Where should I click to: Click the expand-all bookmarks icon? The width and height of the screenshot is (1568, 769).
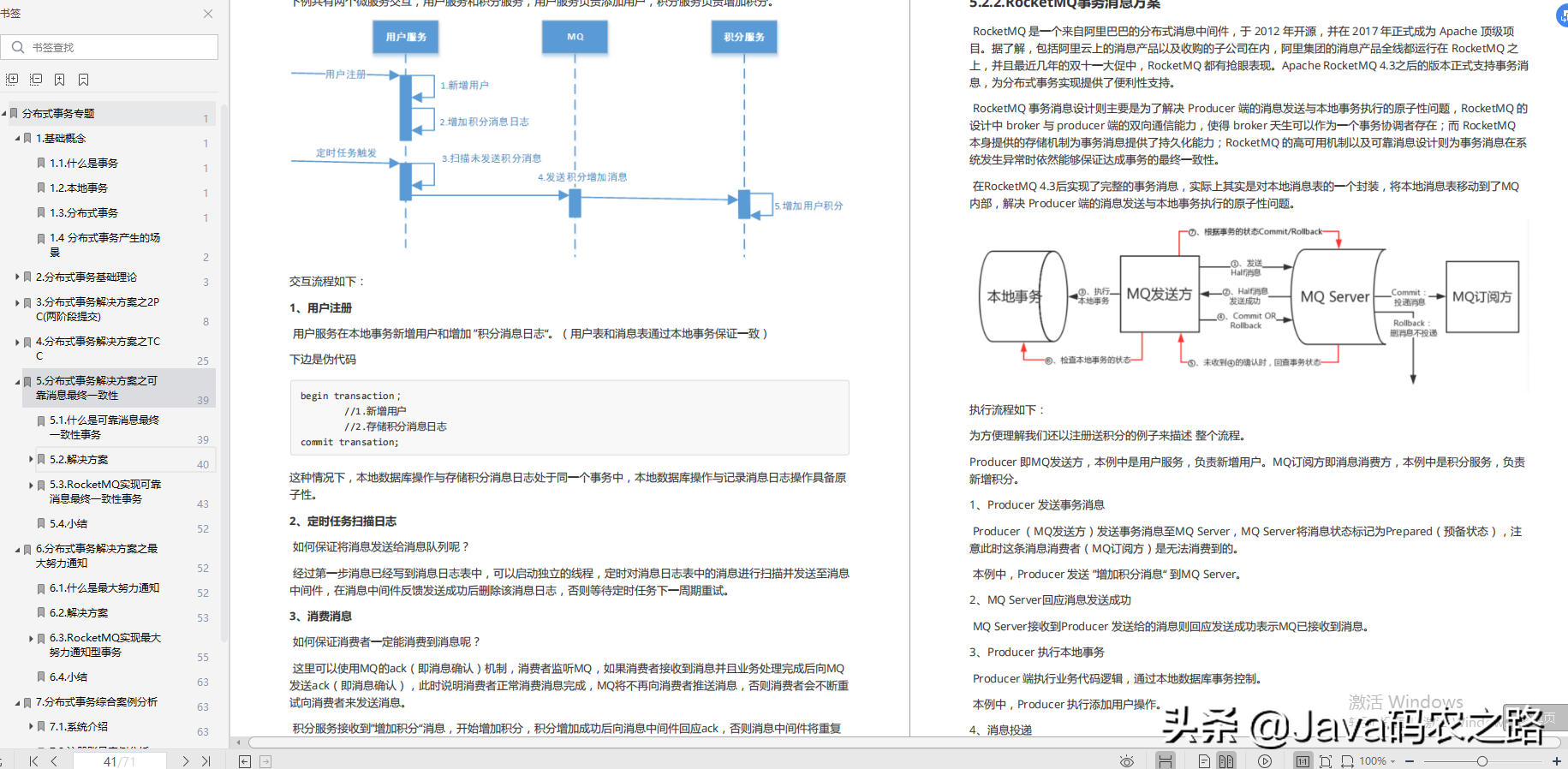[x=12, y=80]
